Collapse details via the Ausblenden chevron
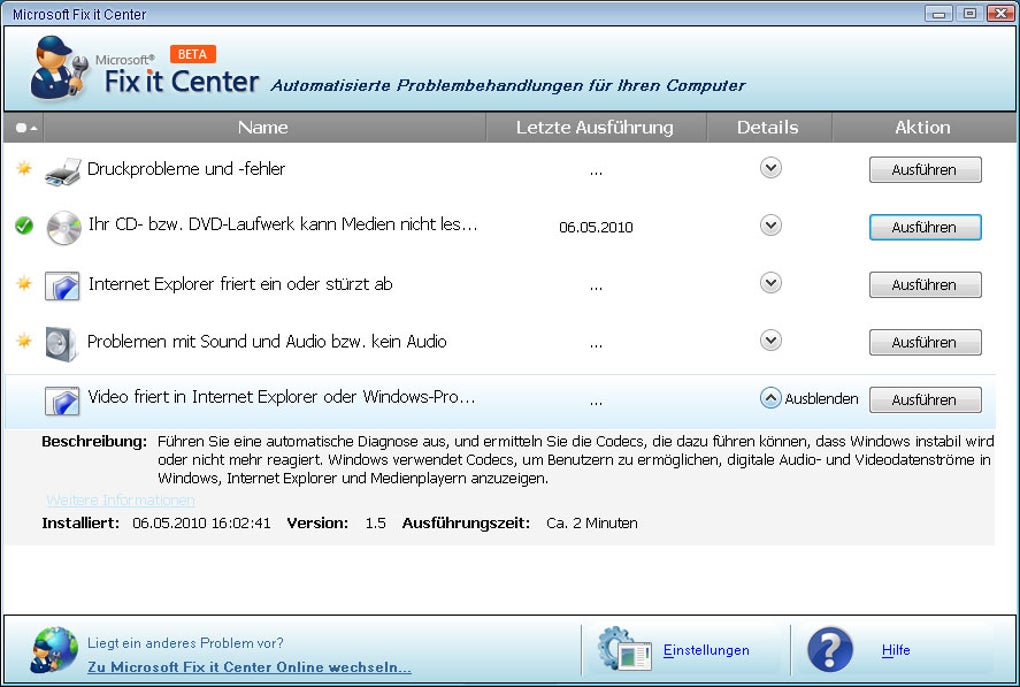1020x687 pixels. (x=771, y=397)
